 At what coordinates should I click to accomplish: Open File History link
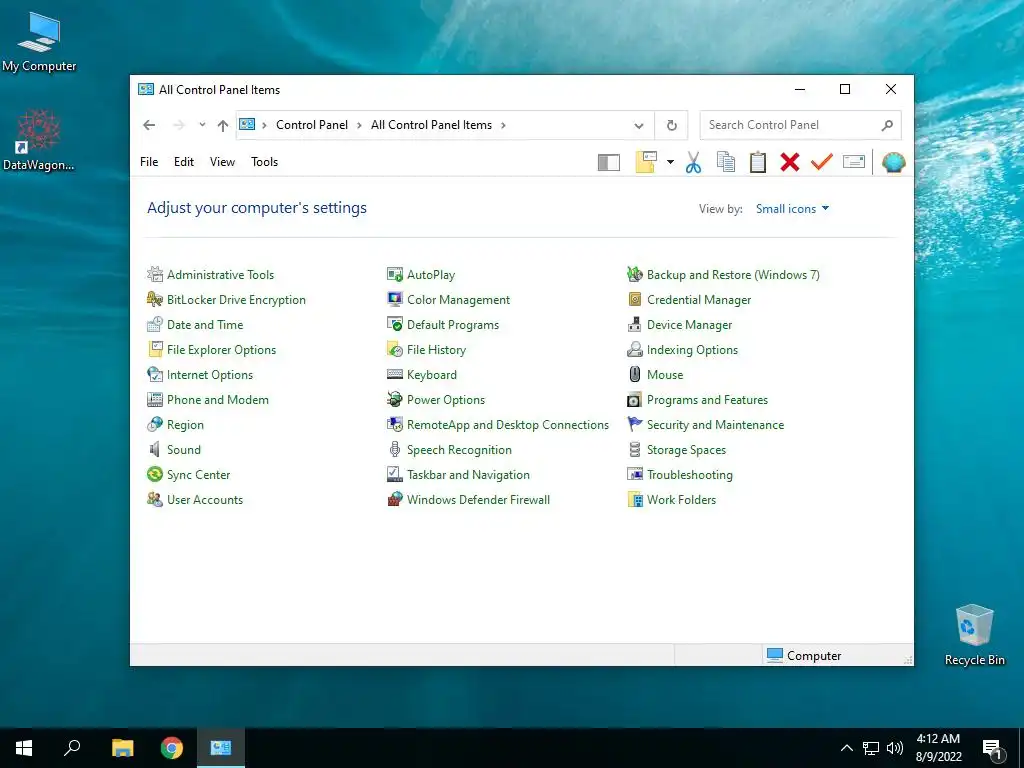[x=436, y=349]
